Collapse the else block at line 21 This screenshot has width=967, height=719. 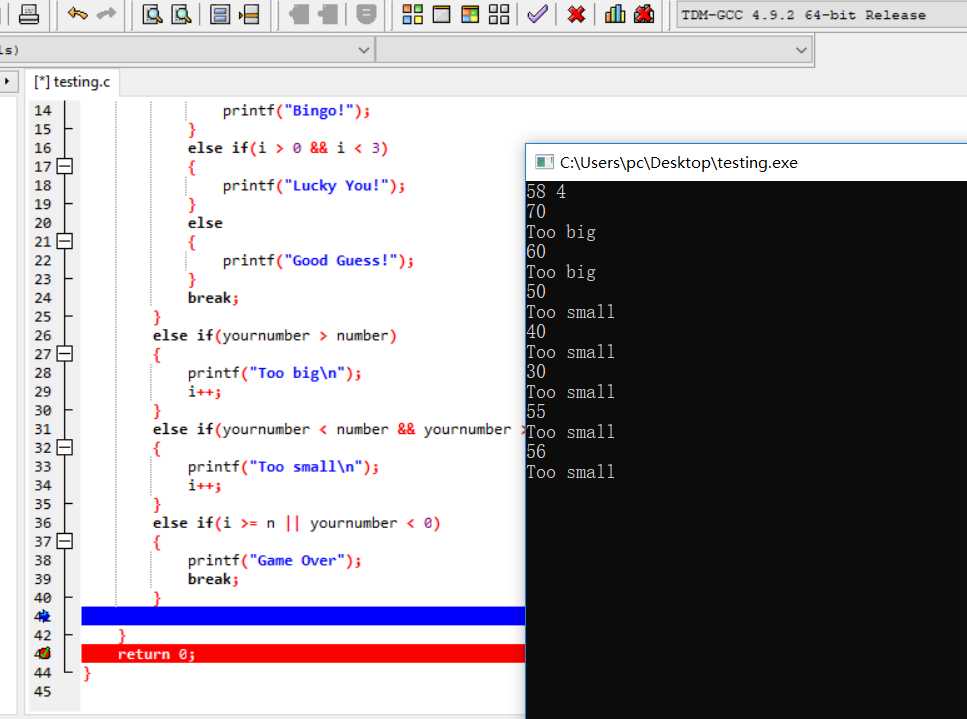[65, 241]
